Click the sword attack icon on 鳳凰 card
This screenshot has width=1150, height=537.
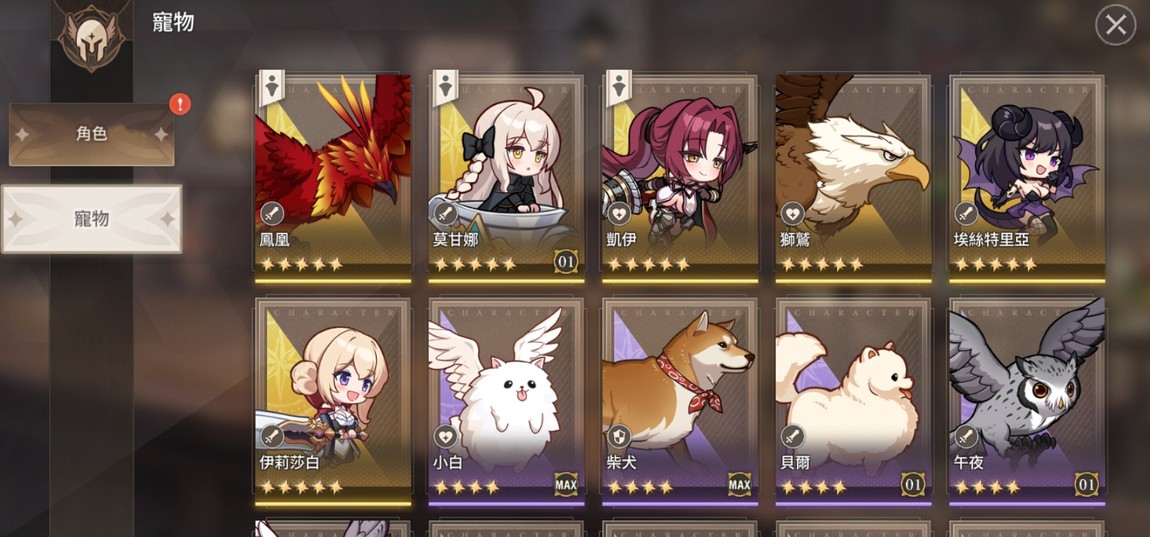coord(271,214)
